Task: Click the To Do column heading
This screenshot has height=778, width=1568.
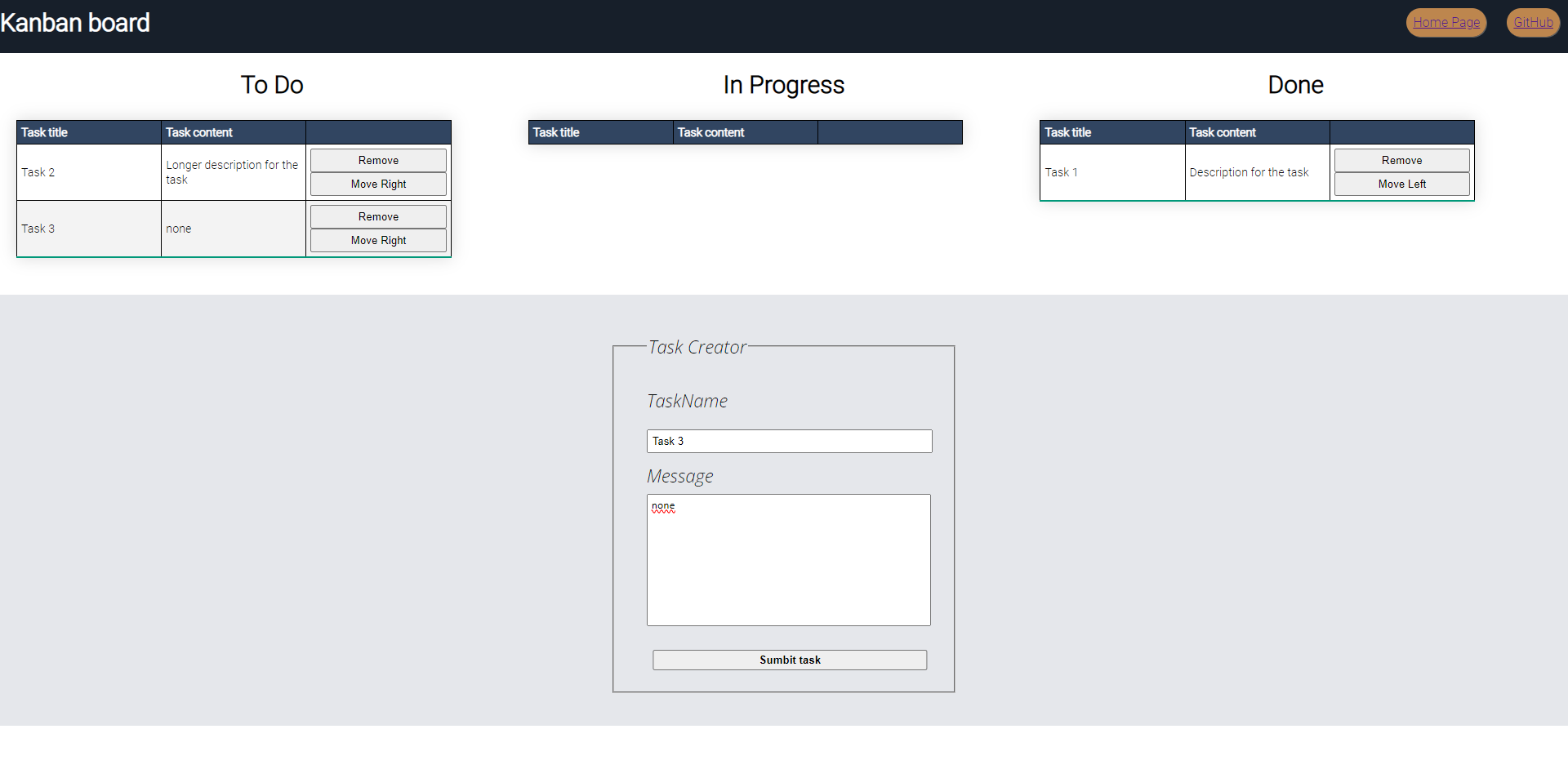Action: (x=272, y=85)
